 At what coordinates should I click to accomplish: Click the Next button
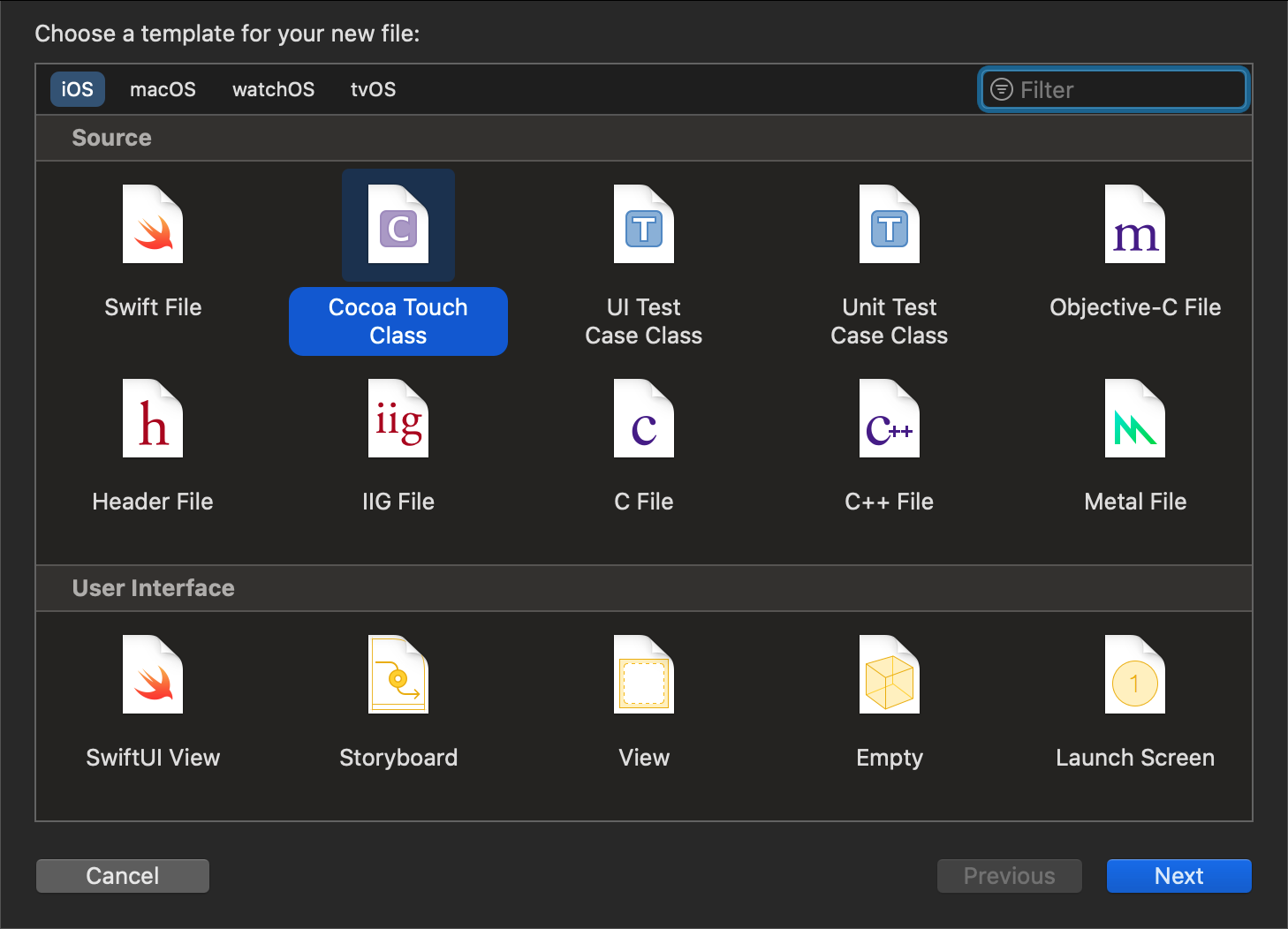(x=1178, y=875)
